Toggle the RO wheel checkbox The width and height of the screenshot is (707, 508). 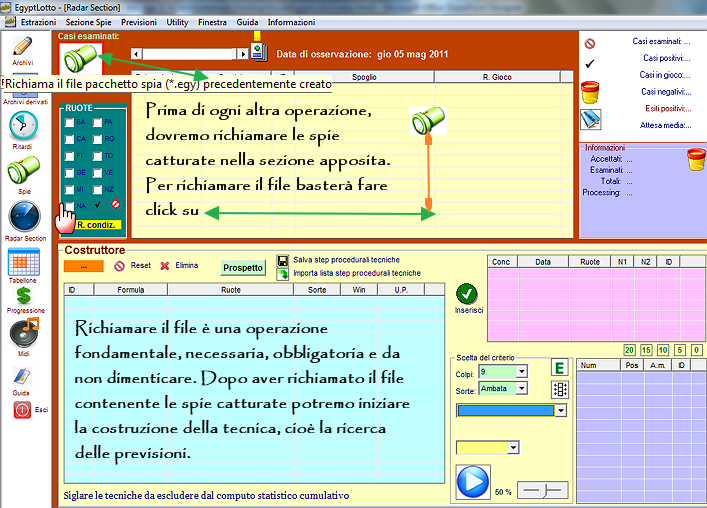coord(97,139)
